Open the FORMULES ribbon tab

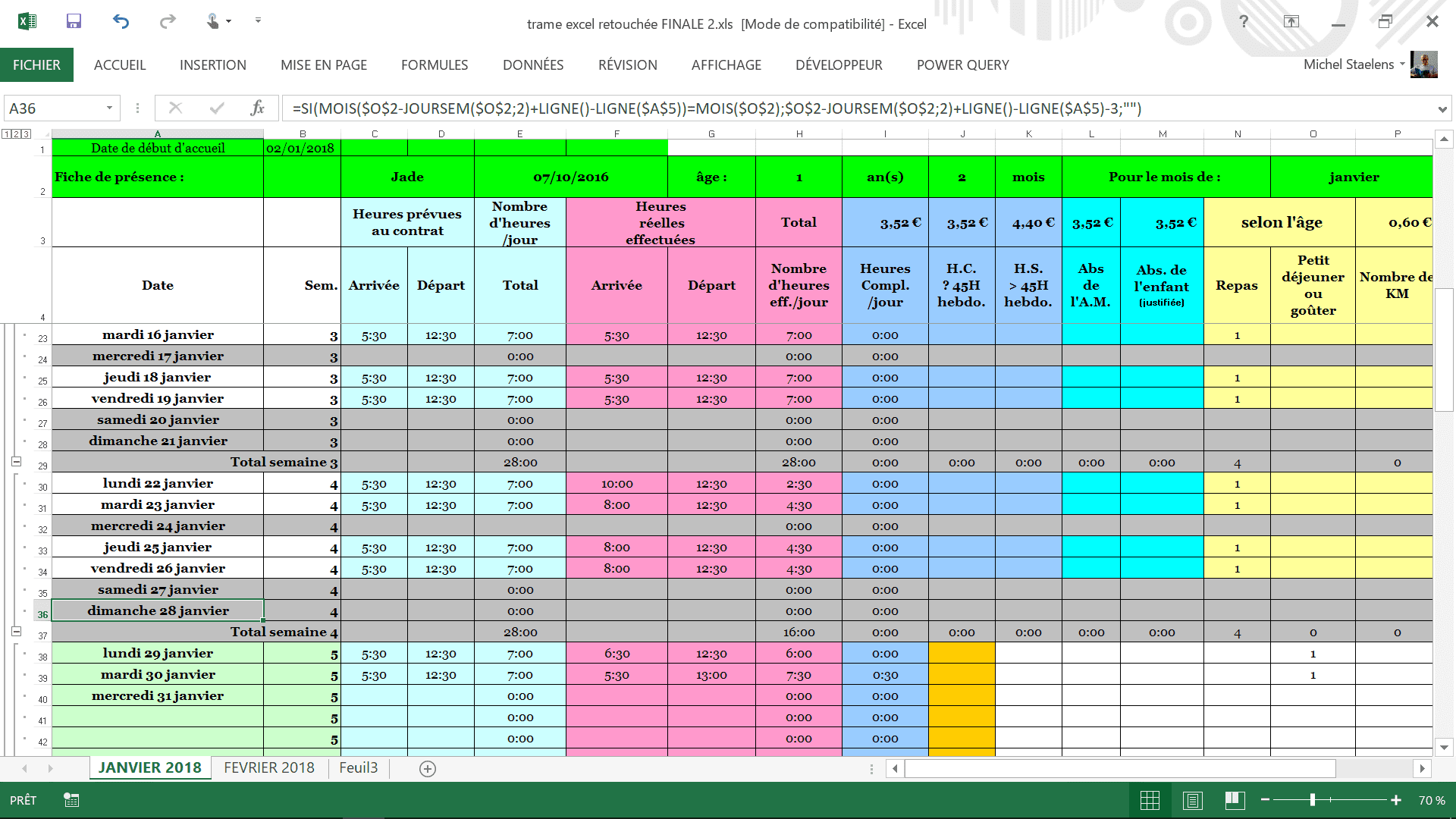[435, 65]
